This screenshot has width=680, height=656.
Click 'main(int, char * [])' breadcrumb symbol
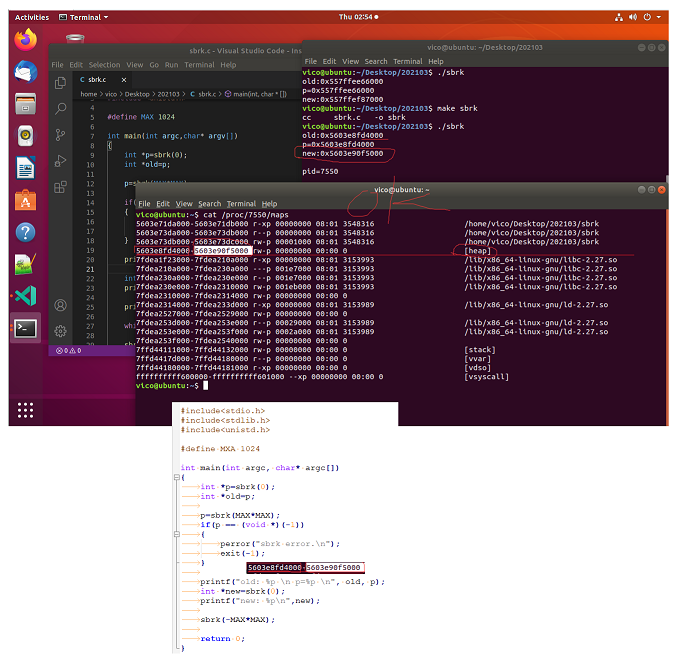click(x=256, y=94)
